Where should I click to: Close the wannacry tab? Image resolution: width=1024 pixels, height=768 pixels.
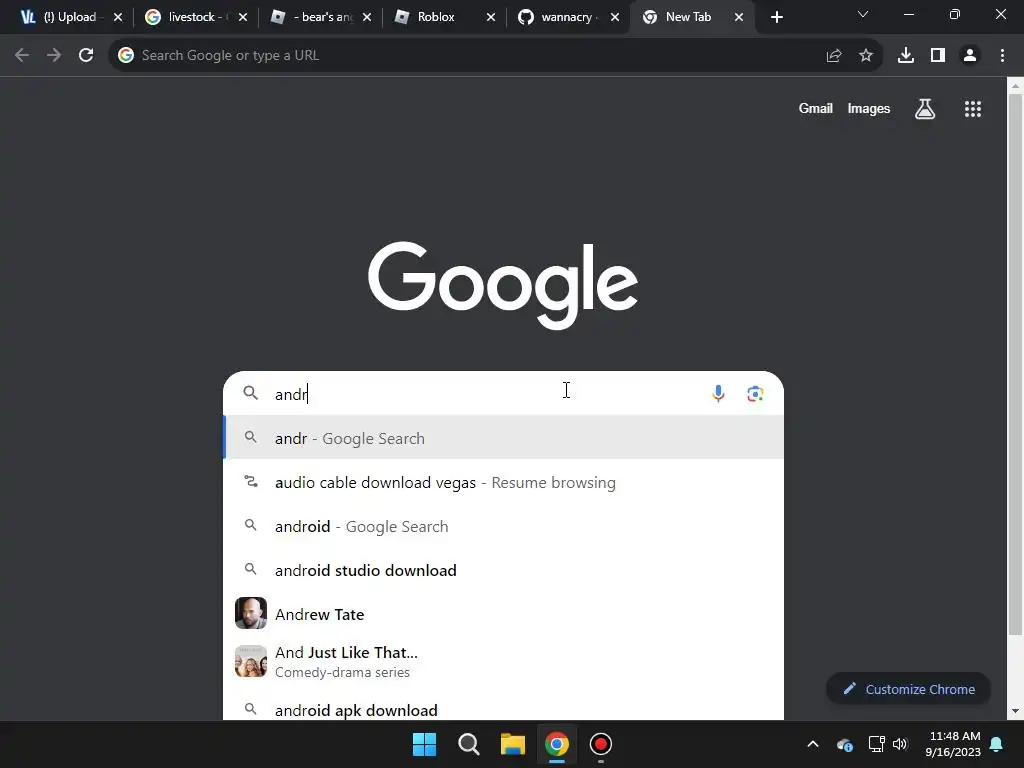pos(615,18)
